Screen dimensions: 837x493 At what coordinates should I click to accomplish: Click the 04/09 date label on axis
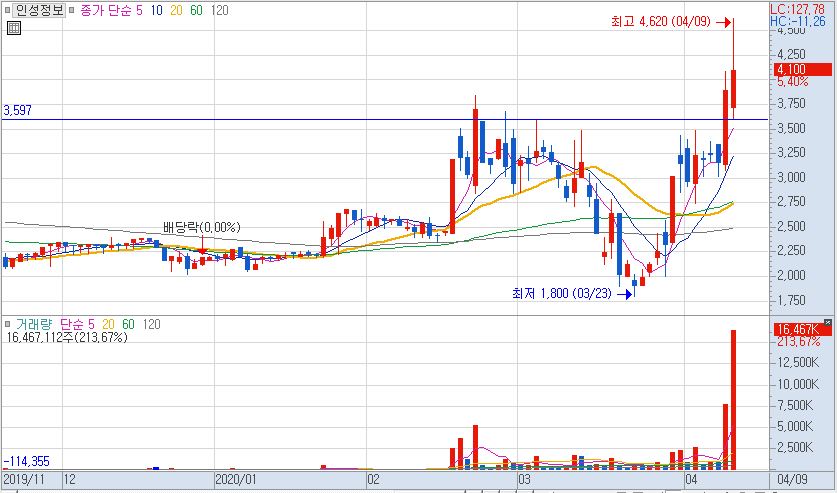793,480
